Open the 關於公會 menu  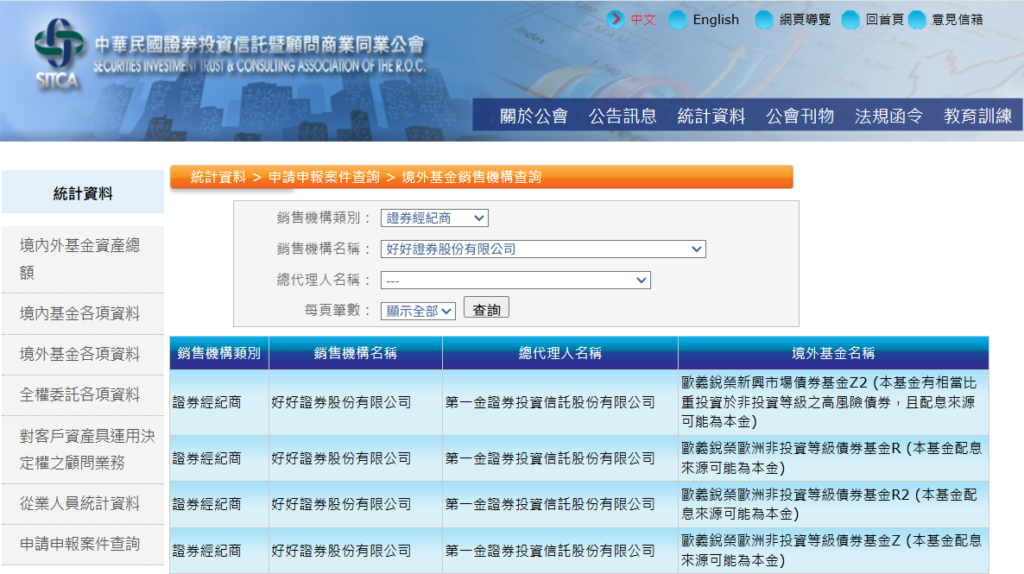tap(534, 116)
